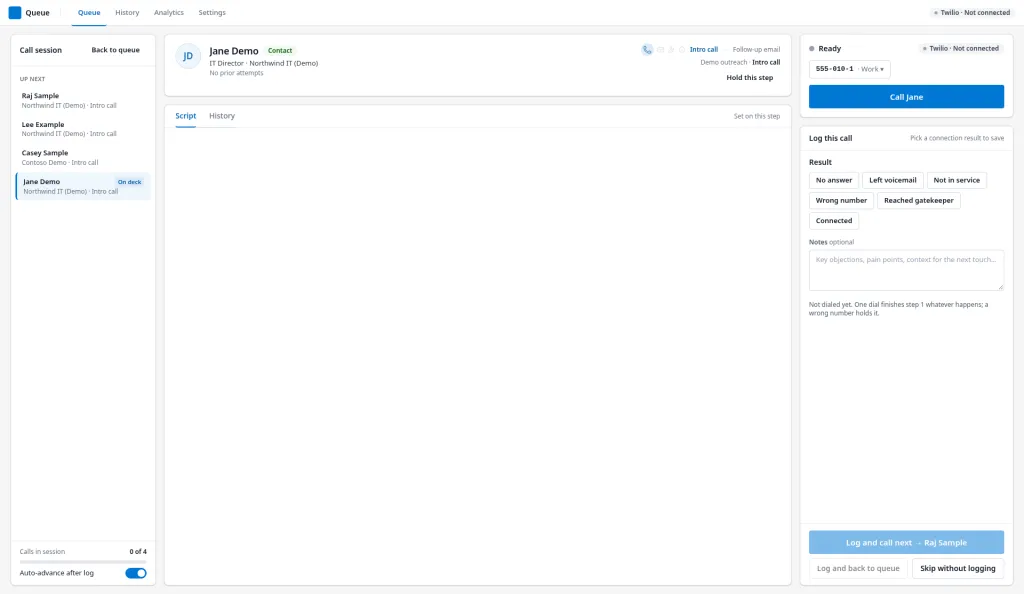Screen dimensions: 1024x594
Task: Click the email step icon in sequence
Action: (660, 50)
